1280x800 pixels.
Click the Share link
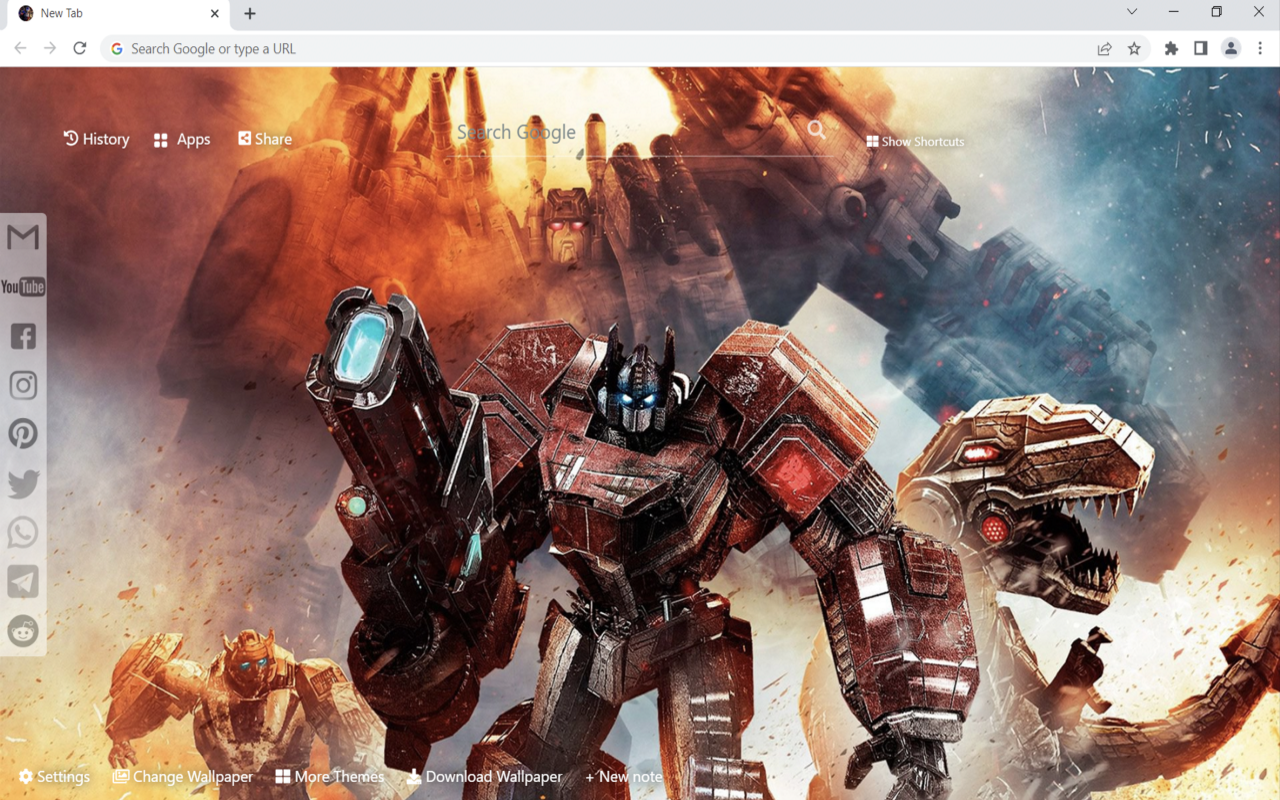point(265,139)
